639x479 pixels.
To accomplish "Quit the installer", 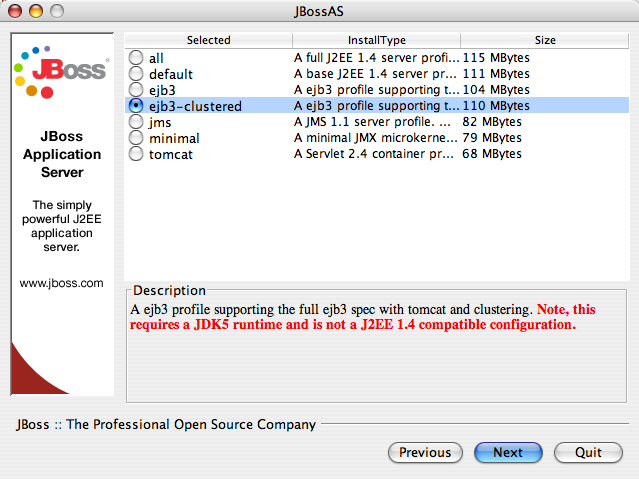I will pyautogui.click(x=588, y=453).
